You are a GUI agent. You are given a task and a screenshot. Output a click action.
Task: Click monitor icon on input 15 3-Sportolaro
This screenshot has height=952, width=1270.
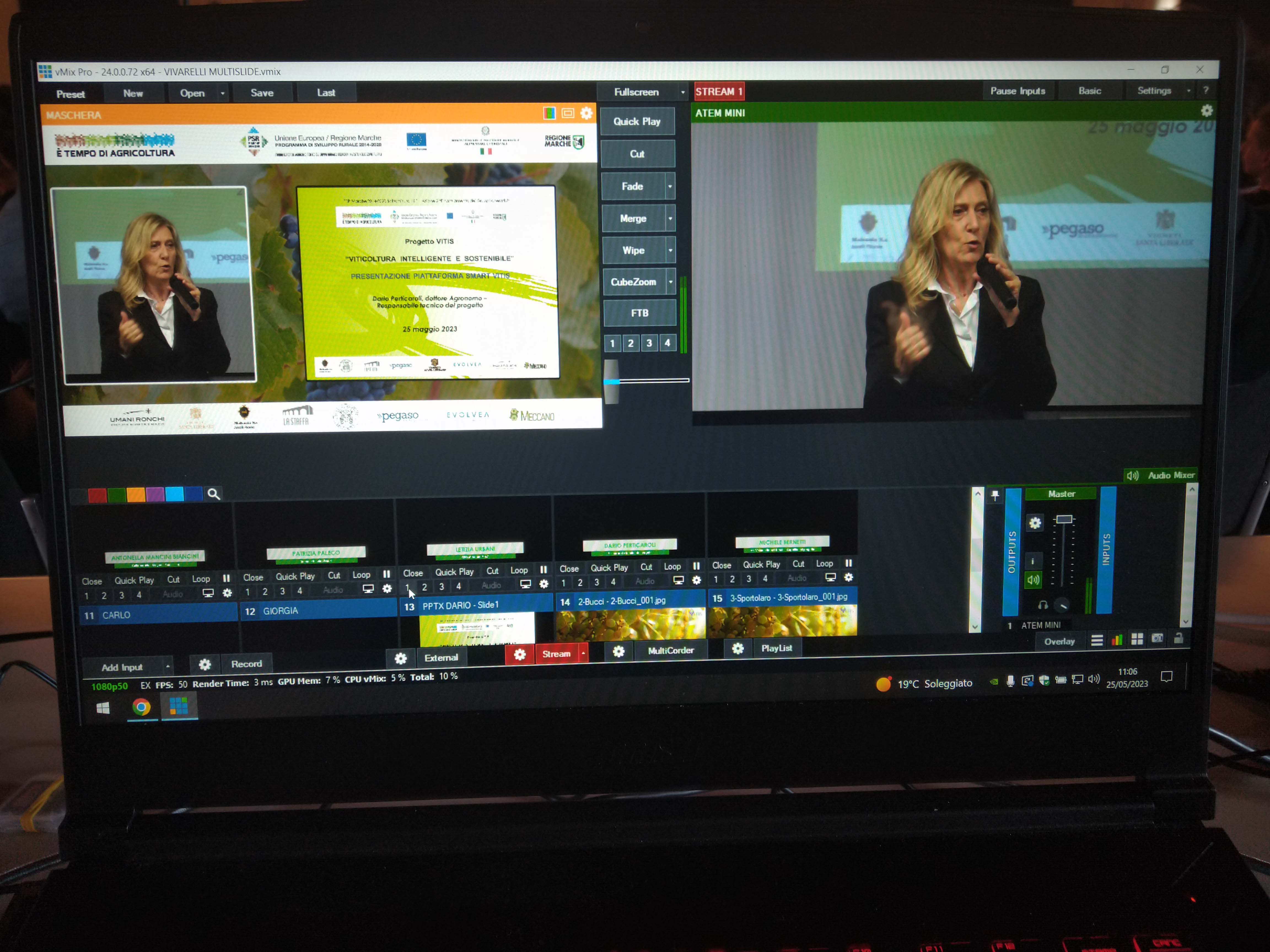point(830,577)
